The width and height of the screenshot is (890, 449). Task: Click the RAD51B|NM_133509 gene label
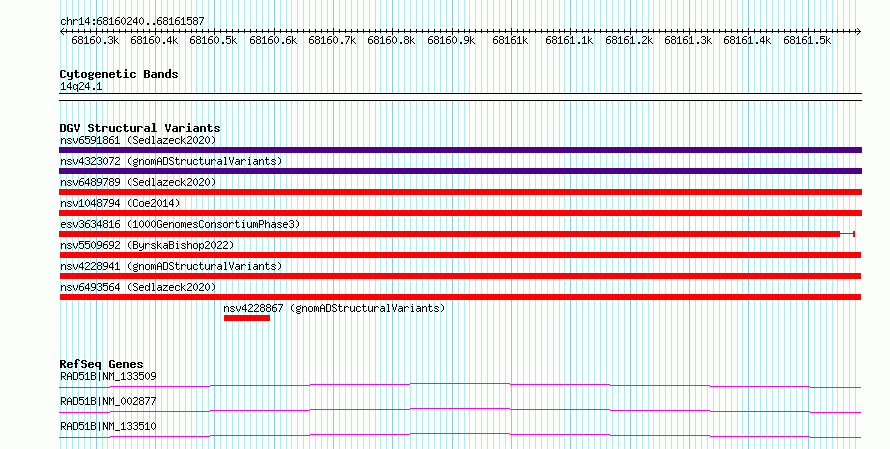click(108, 376)
